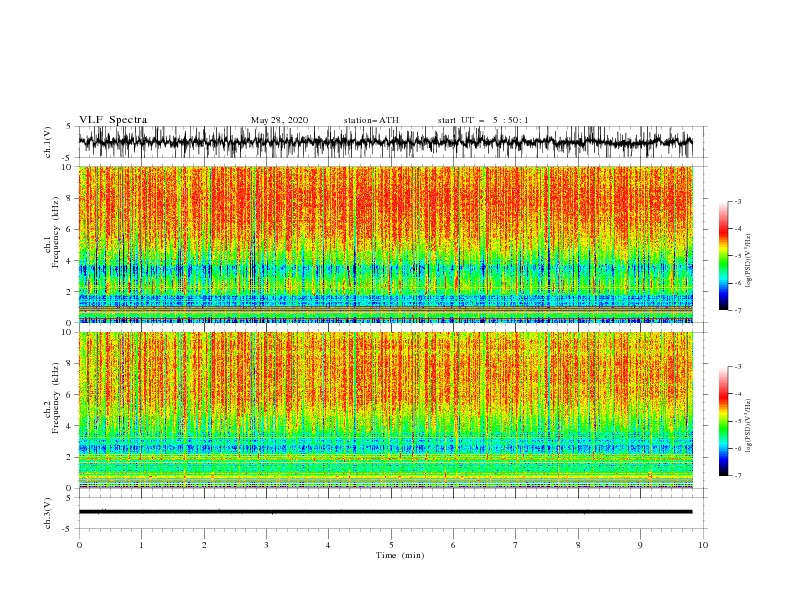
Task: Click the "station=ATH" label
Action: tap(371, 120)
